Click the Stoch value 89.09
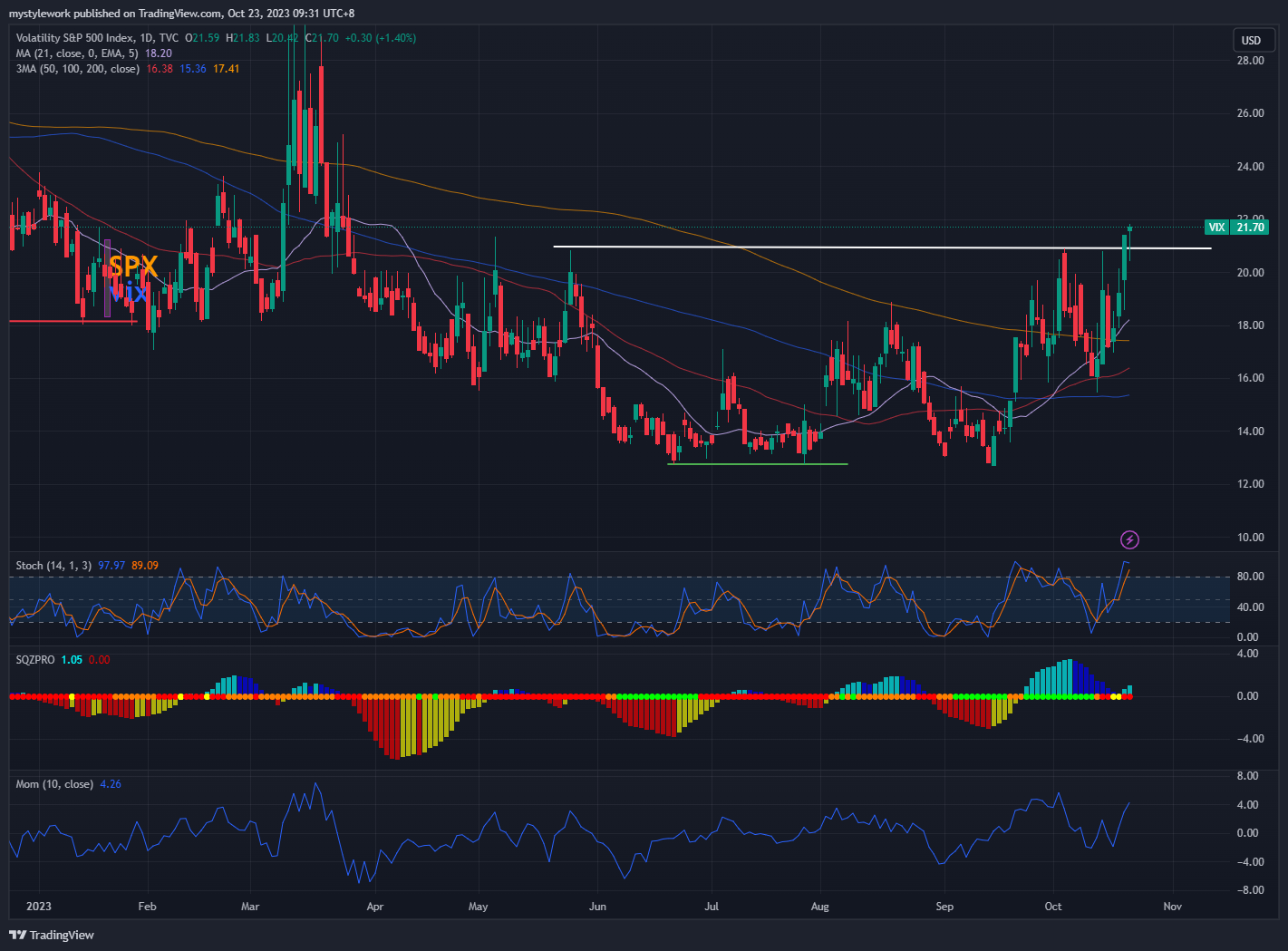 (145, 566)
